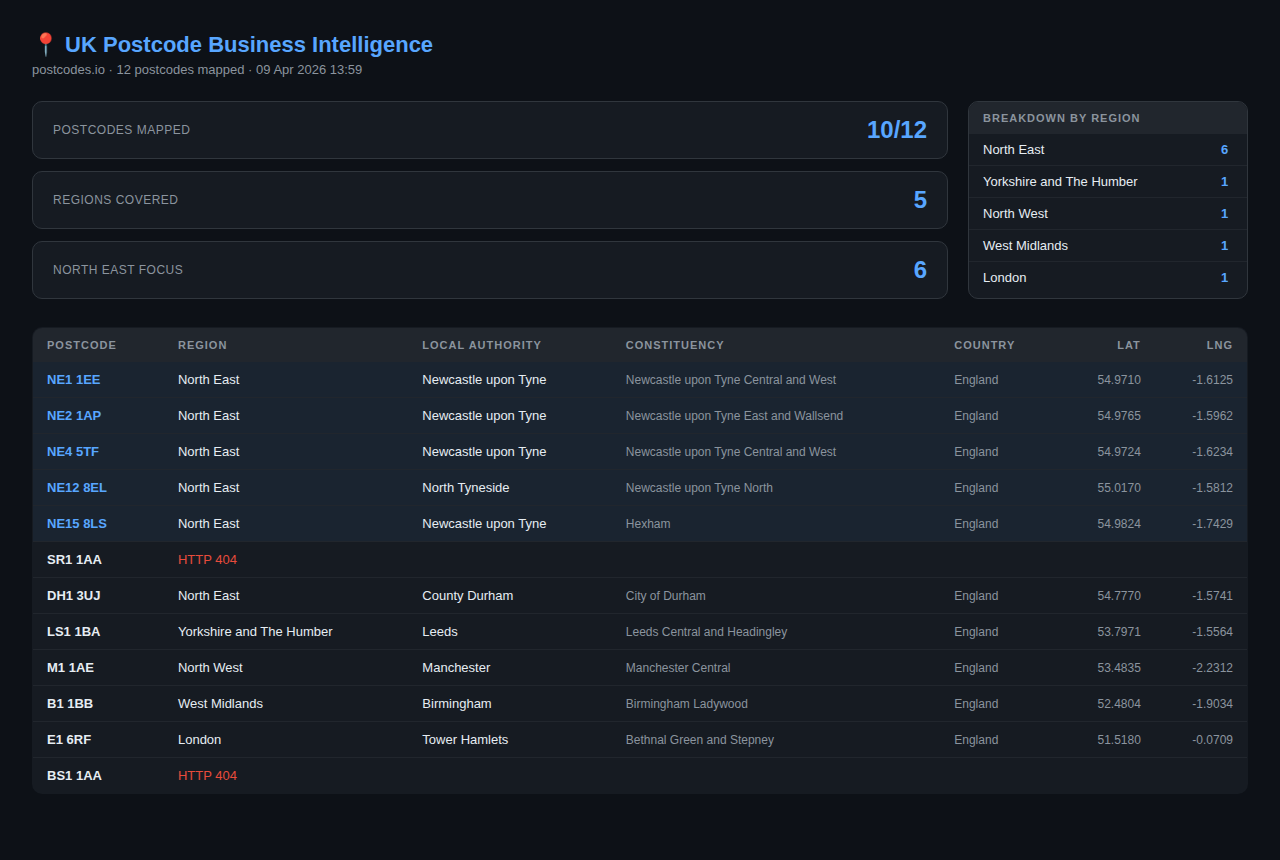Click the 10/12 mapped counter value
This screenshot has height=860, width=1280.
point(896,129)
